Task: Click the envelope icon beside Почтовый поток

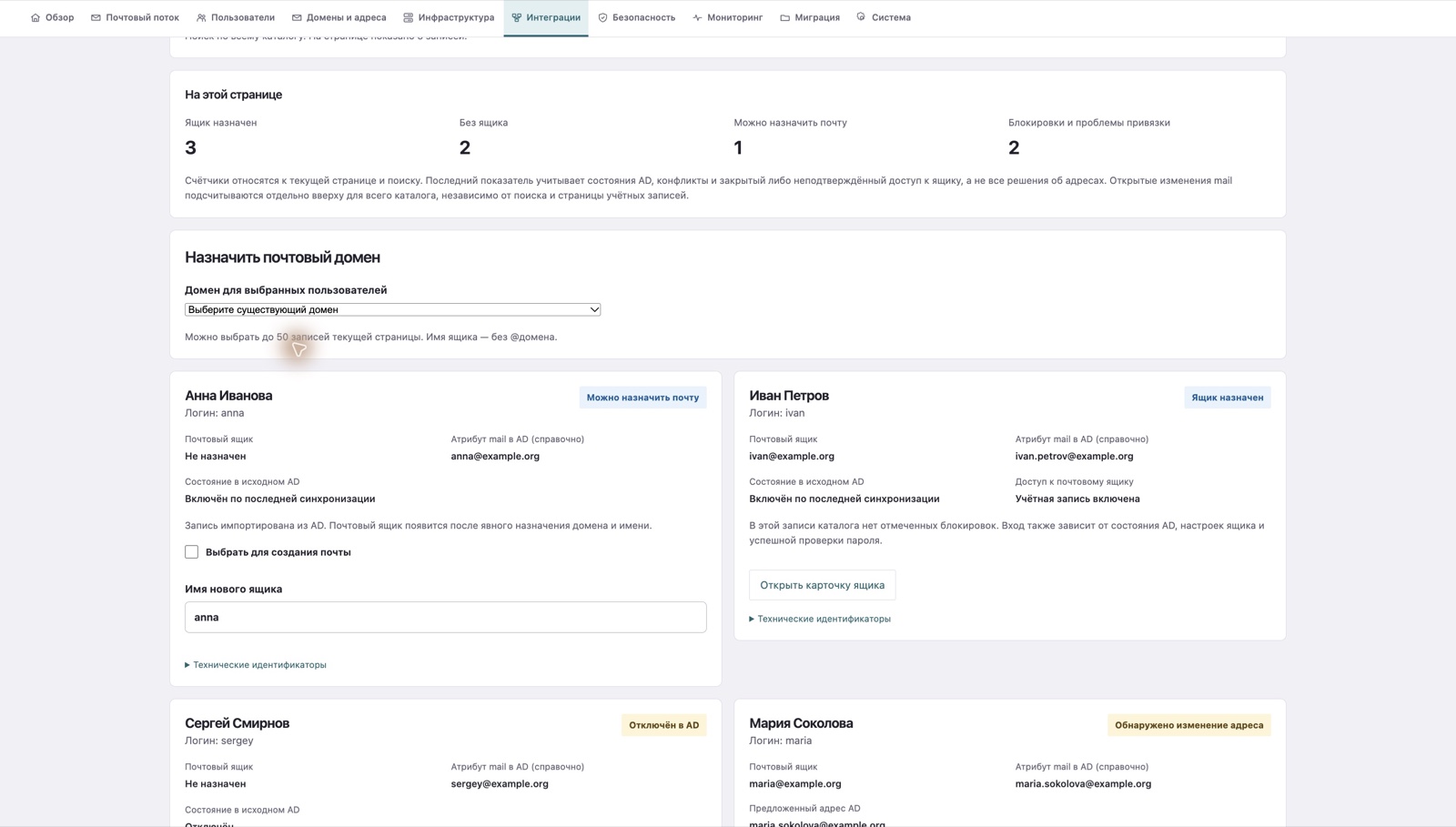Action: pos(96,17)
